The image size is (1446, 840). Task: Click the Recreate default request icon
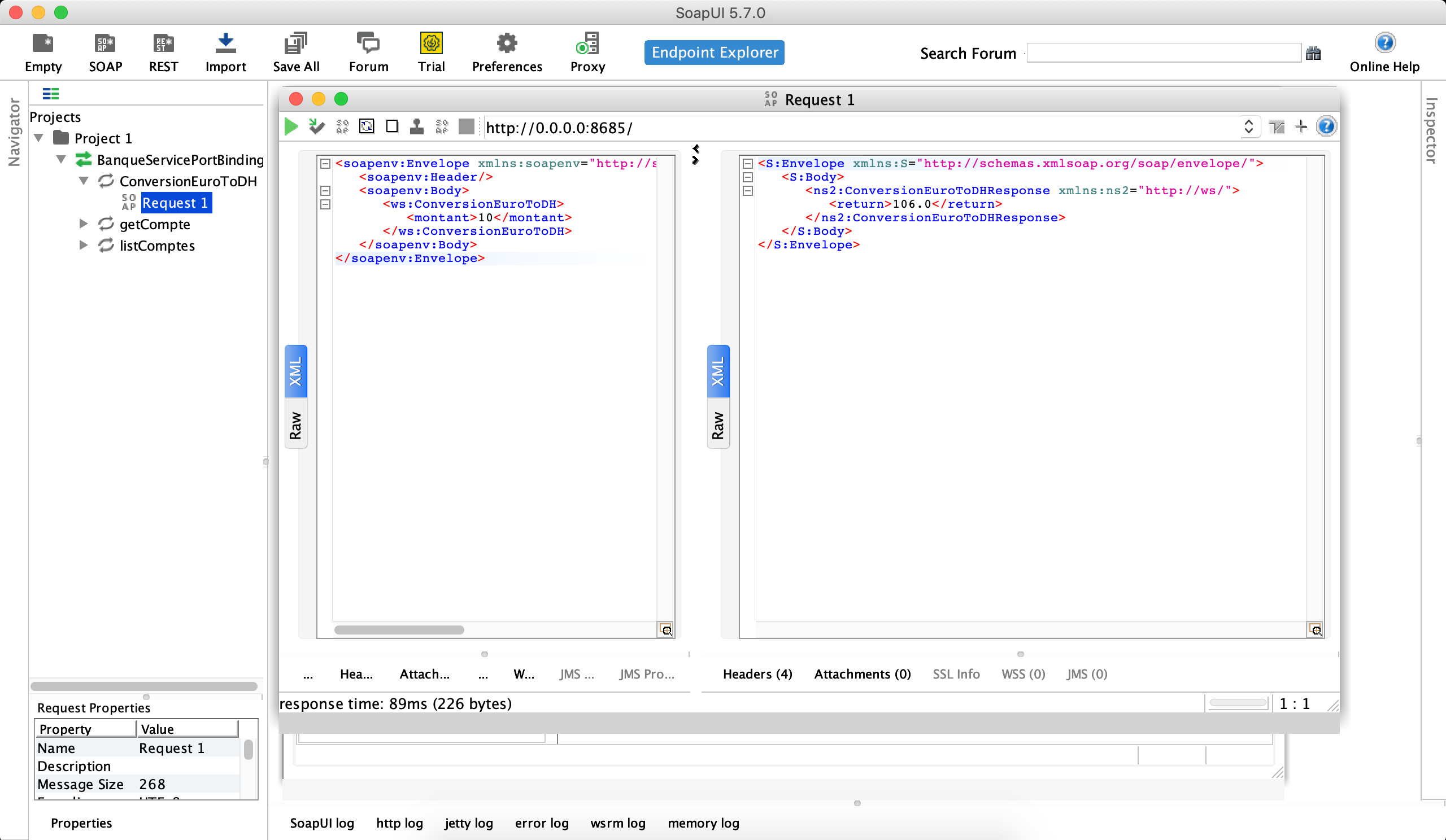tap(367, 126)
